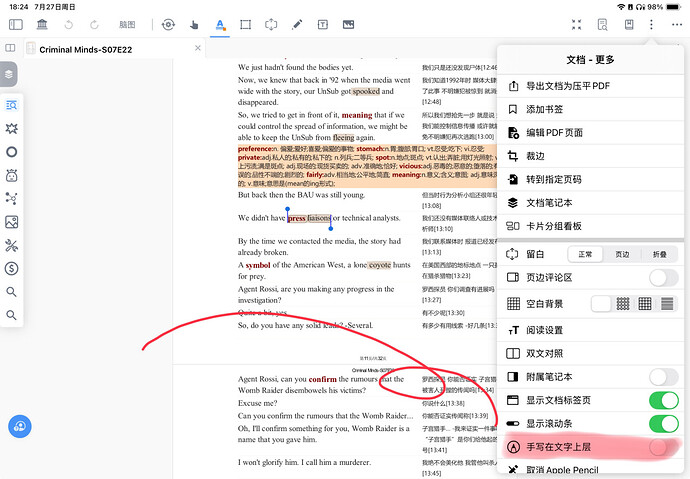Switch to the Criminal Minds-S07E22 tab
Screen dimensions: 690x479
coord(86,50)
